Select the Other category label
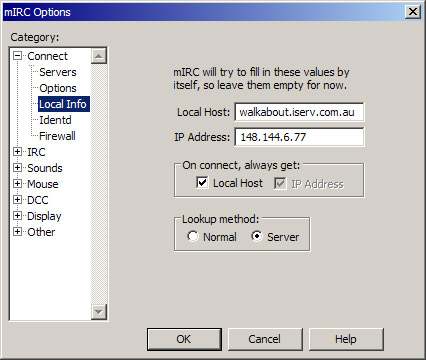Viewport: 426px width, 360px height. point(41,232)
